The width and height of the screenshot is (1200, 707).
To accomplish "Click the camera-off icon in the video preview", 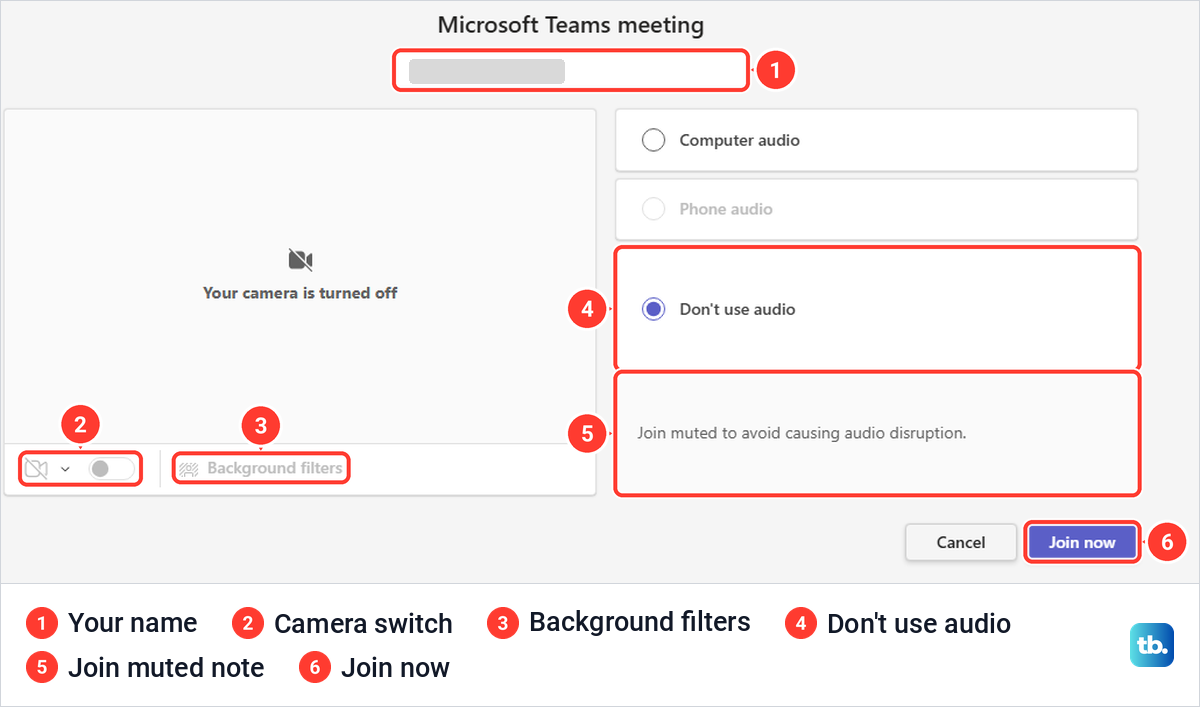I will (300, 260).
